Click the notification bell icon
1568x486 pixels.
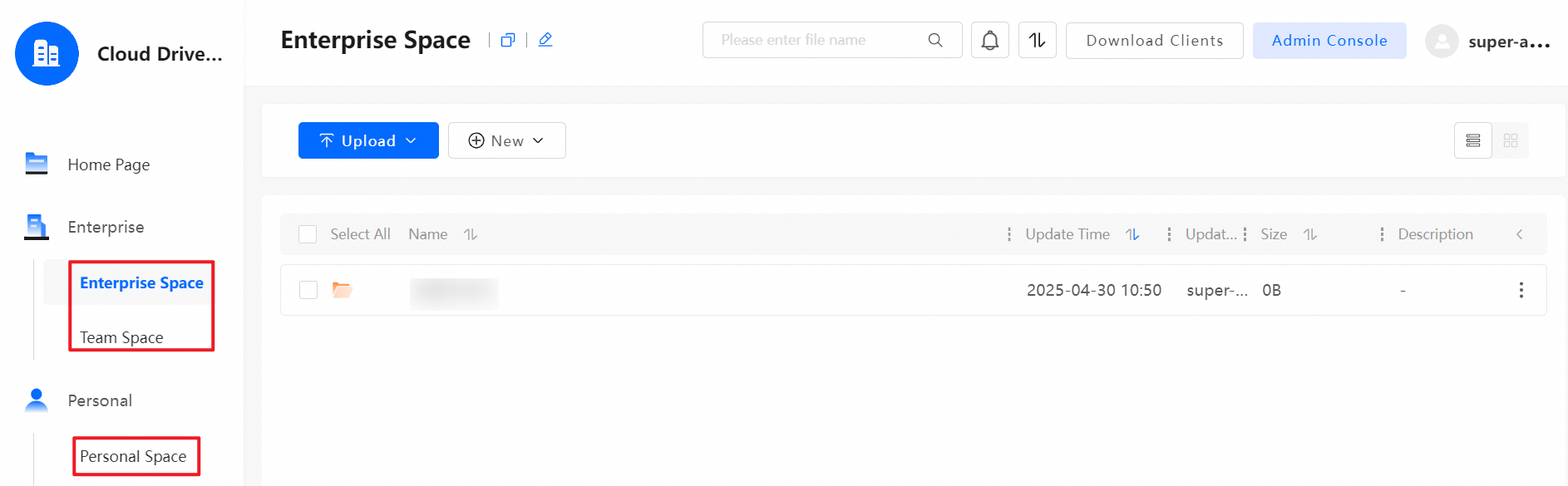point(989,41)
